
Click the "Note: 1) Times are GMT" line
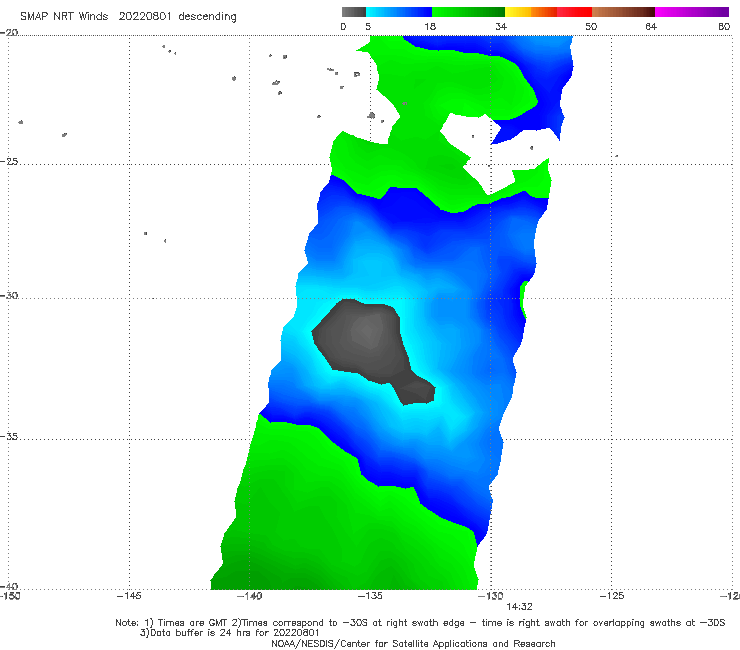[420, 623]
